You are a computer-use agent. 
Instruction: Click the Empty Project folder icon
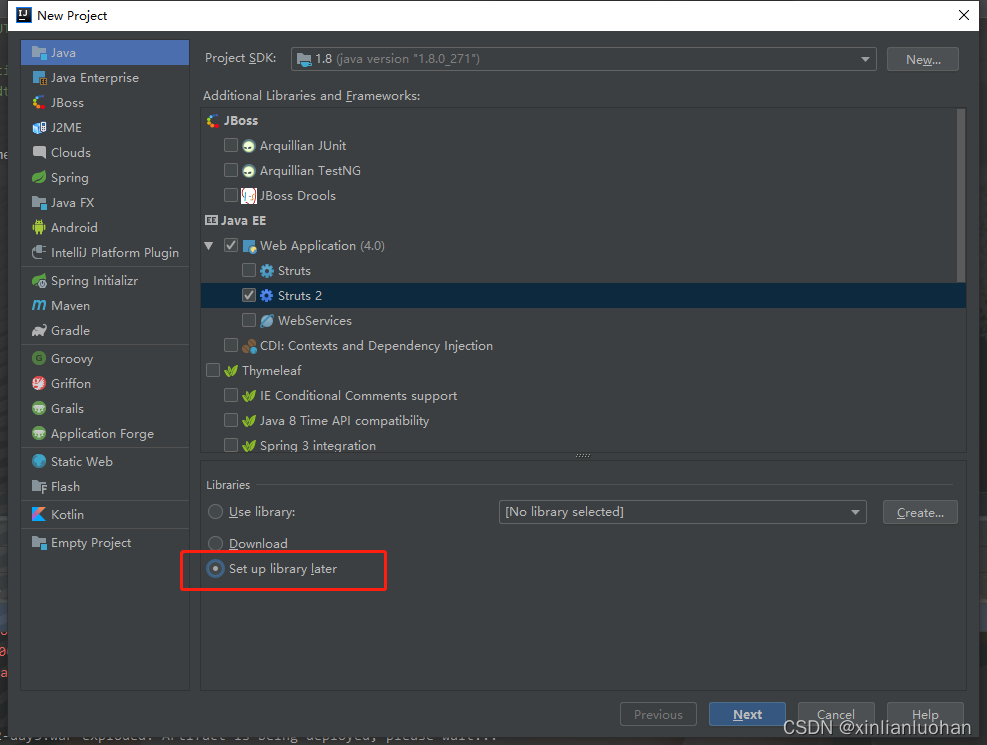39,542
